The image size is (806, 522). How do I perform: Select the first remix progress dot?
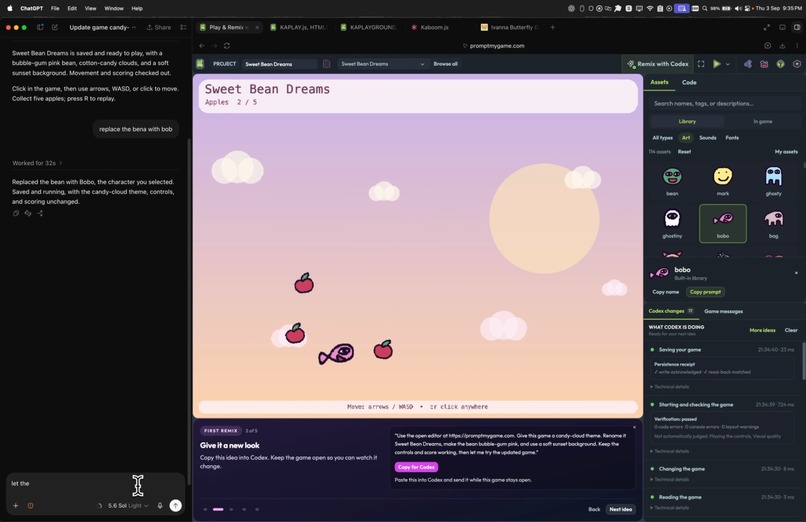point(205,510)
